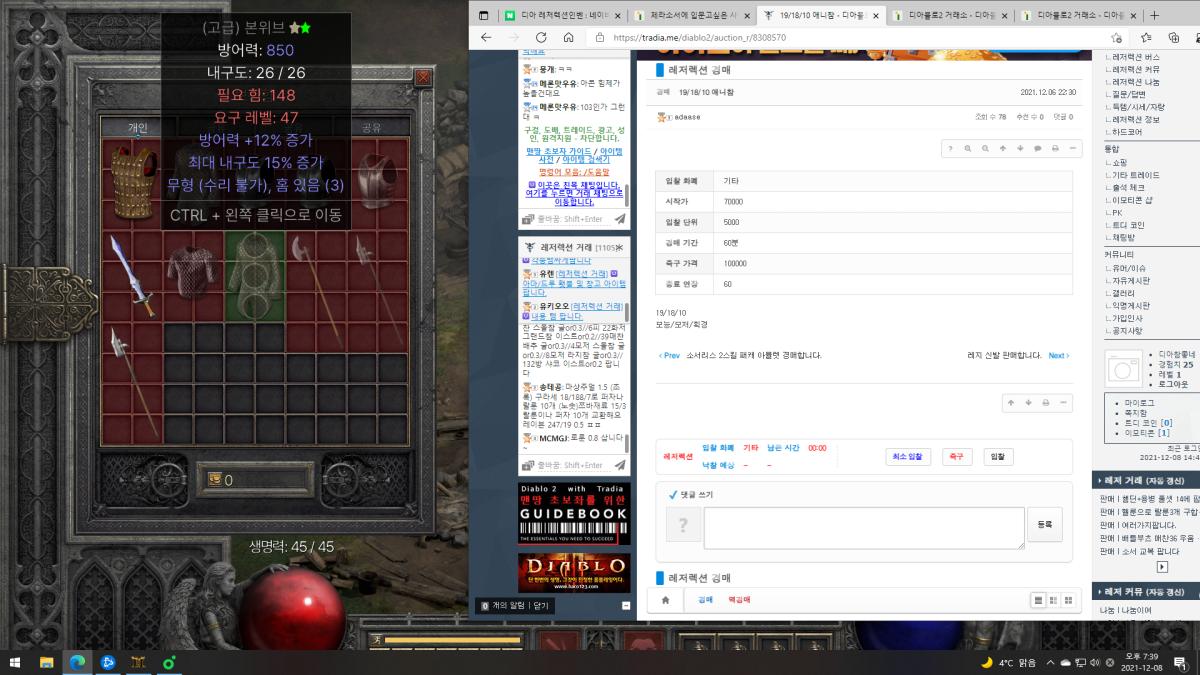The height and width of the screenshot is (675, 1200).
Task: Open 질문/답변 in the sidebar
Action: click(1129, 95)
